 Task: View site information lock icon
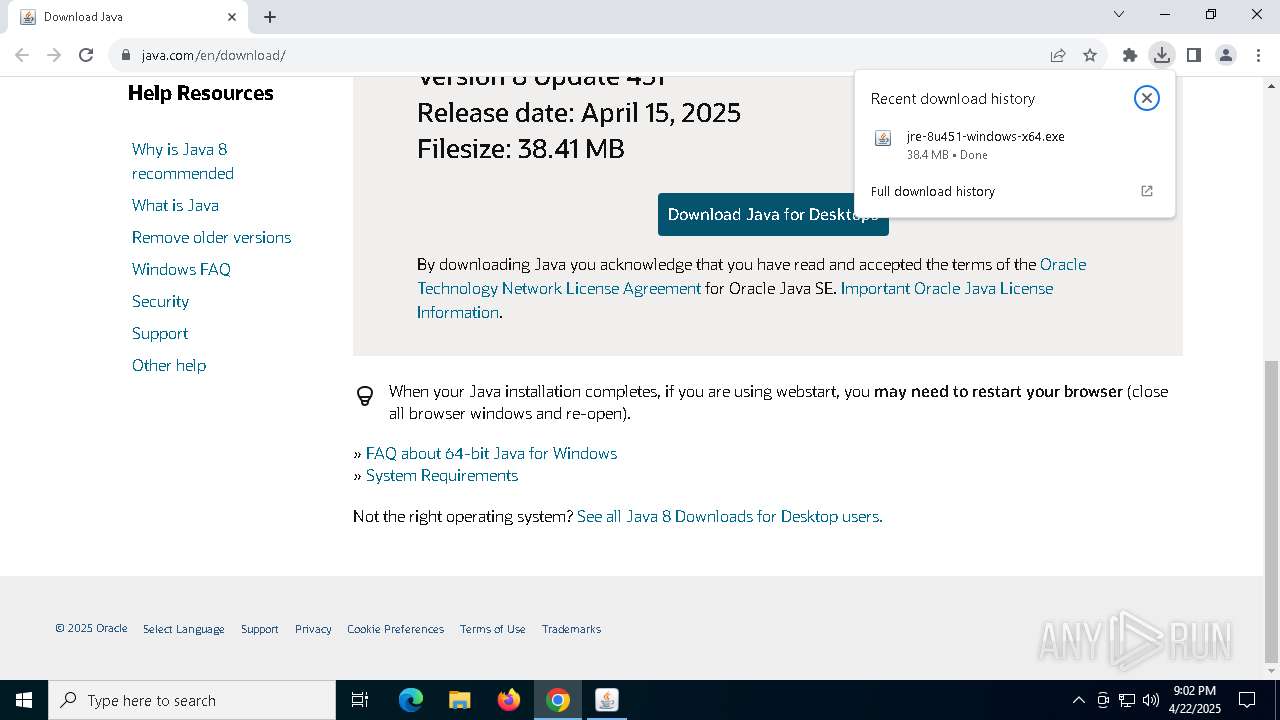pos(126,55)
